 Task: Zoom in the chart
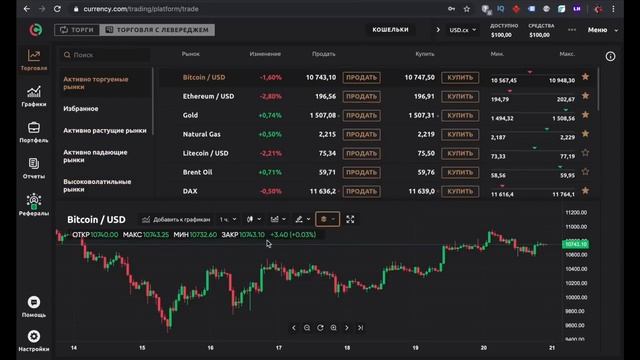tap(333, 328)
